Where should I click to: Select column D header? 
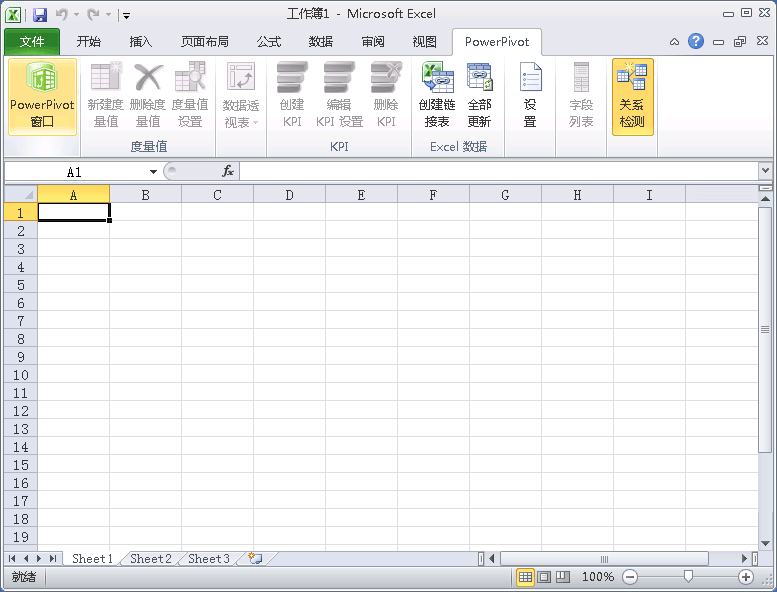point(289,195)
